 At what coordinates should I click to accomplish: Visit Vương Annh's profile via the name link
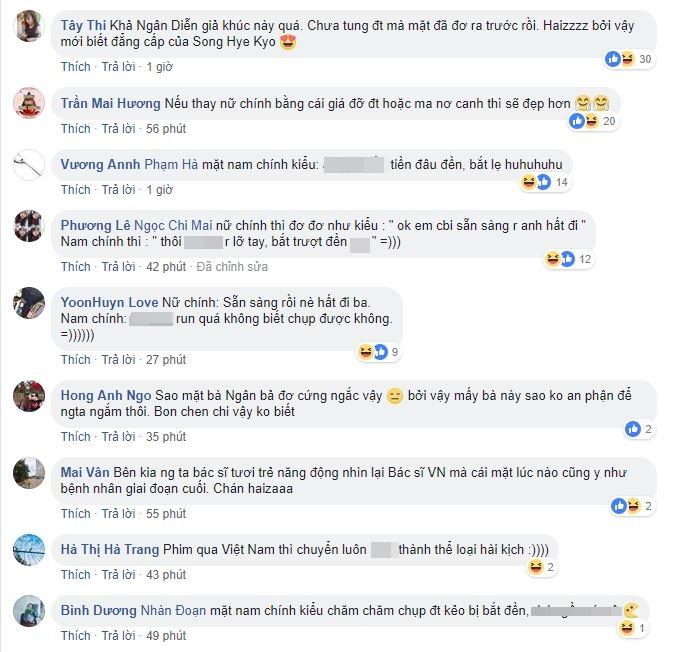tap(100, 165)
